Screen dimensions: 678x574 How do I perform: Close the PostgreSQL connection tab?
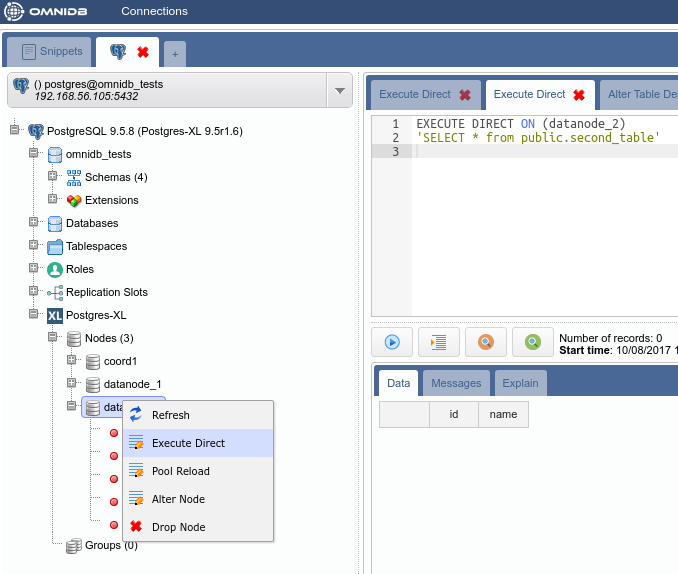pos(143,52)
